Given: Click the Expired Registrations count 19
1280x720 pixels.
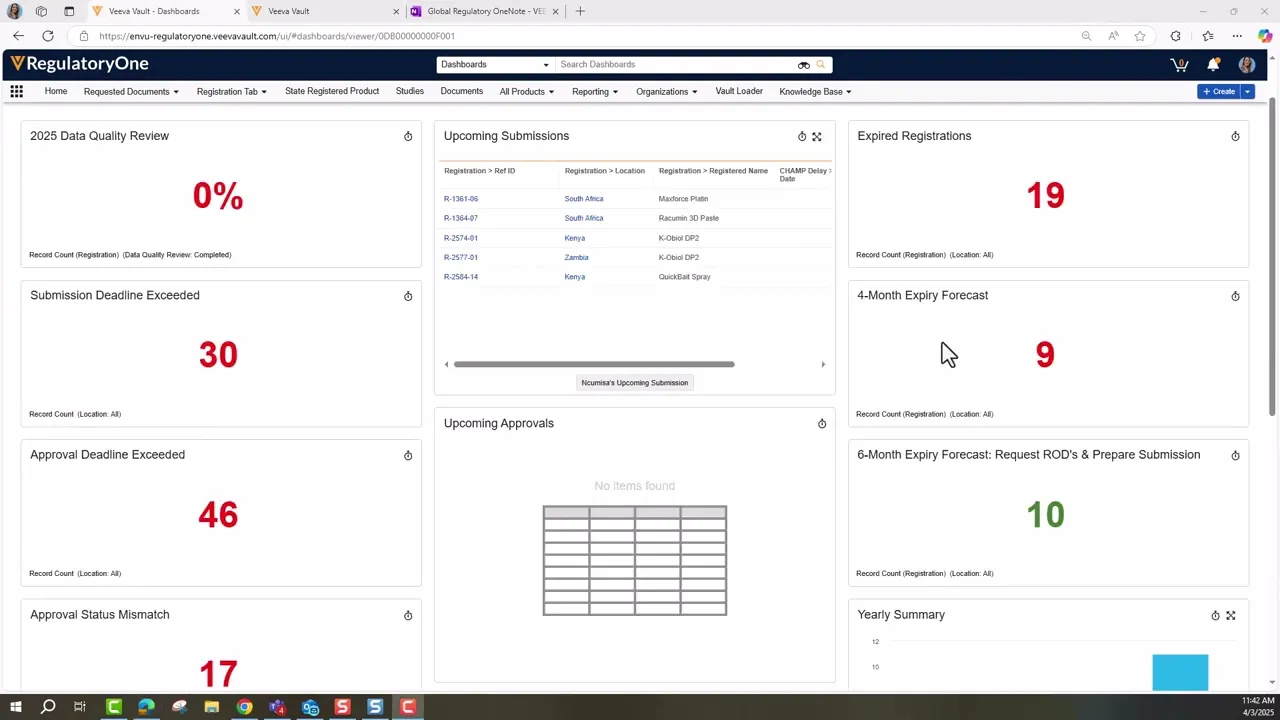Looking at the screenshot, I should [1045, 195].
